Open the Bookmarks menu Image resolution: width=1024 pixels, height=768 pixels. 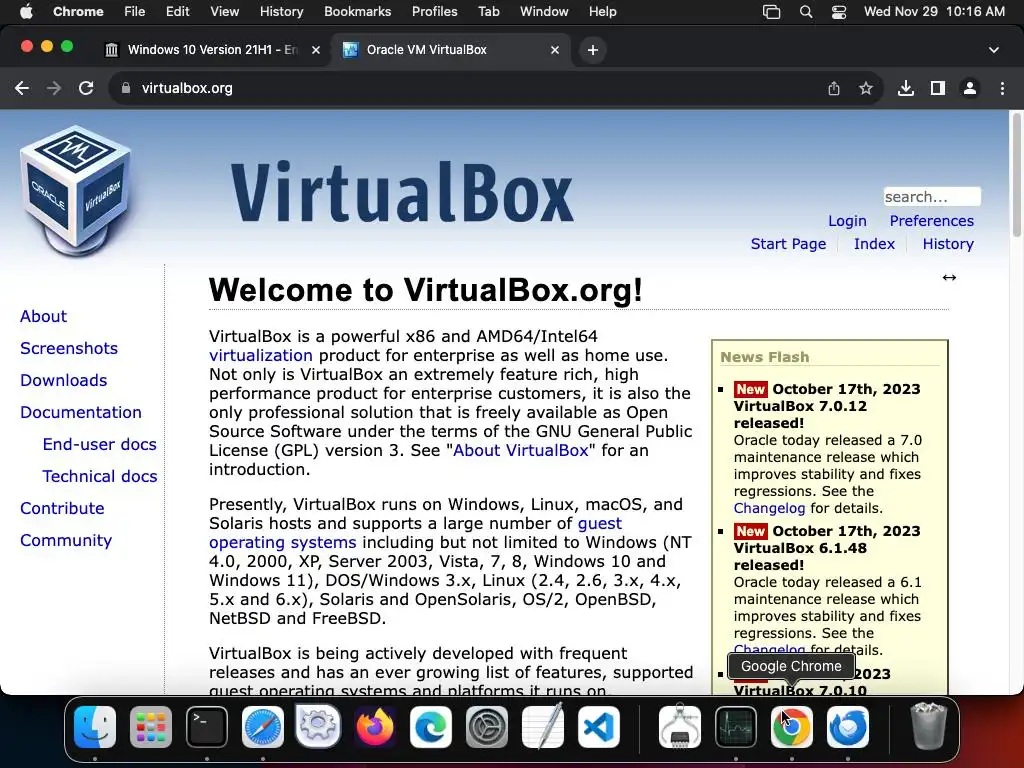[357, 12]
